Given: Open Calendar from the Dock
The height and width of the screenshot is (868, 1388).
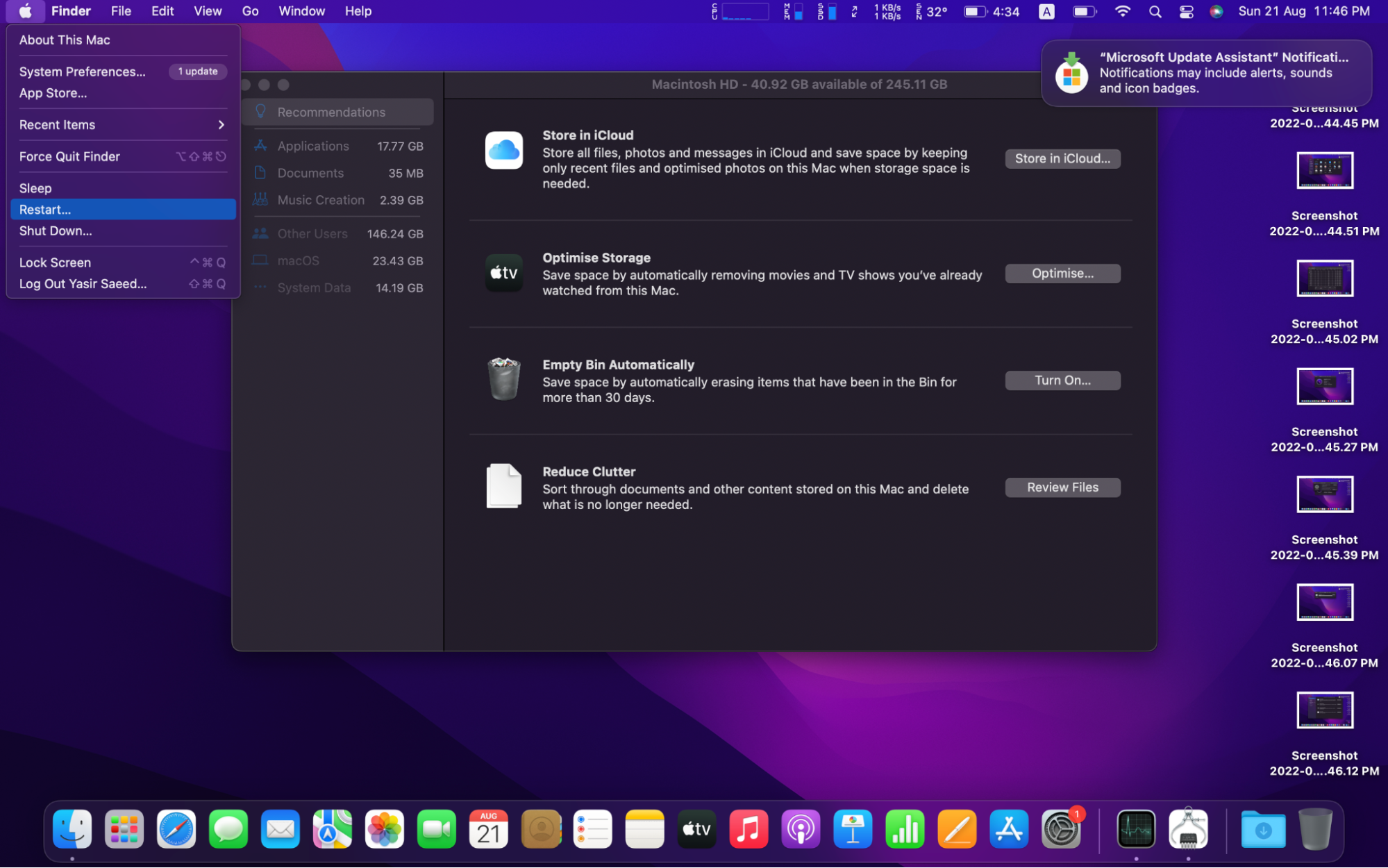Looking at the screenshot, I should point(489,829).
